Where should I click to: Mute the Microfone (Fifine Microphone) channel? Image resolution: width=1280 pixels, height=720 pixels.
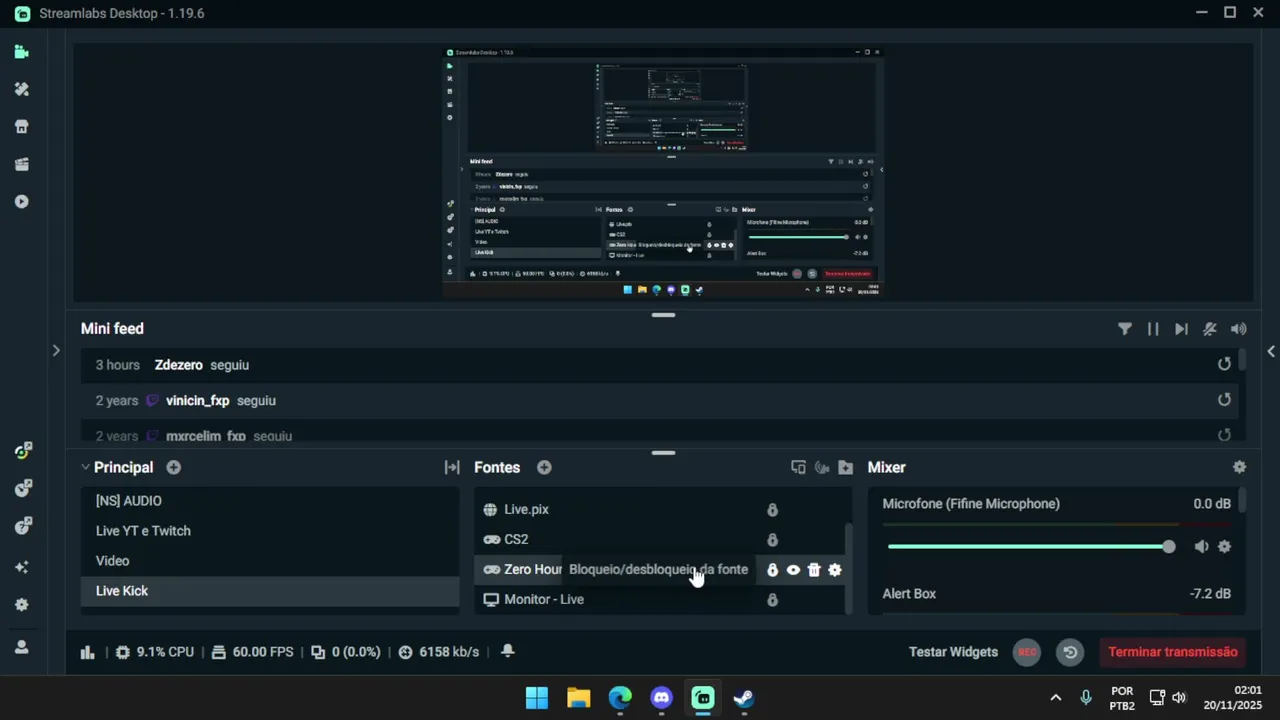(1201, 547)
